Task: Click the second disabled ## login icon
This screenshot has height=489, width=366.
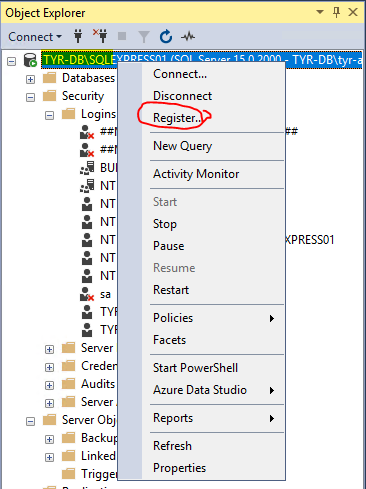Action: pyautogui.click(x=87, y=150)
